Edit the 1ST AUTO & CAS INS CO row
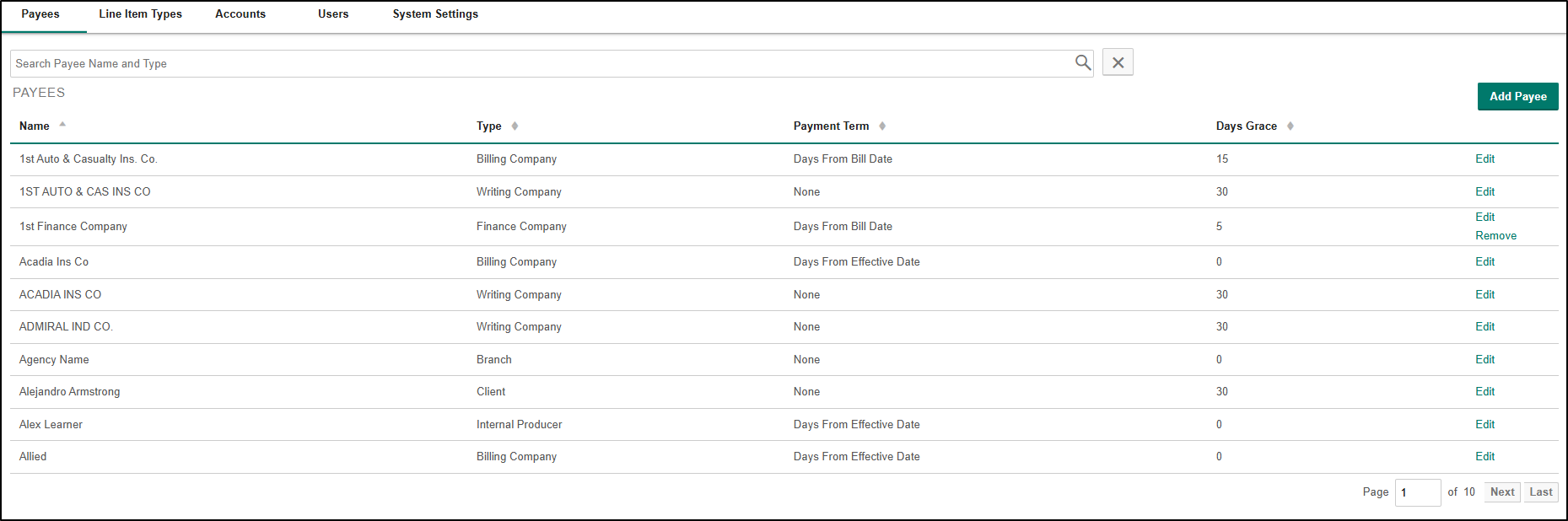This screenshot has width=1568, height=521. (x=1484, y=191)
